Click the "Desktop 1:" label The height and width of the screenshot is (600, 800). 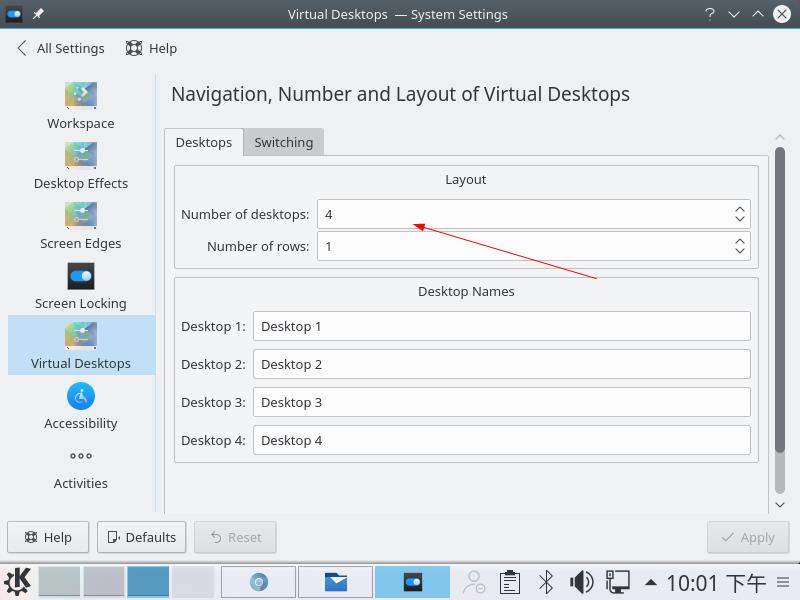[213, 327]
